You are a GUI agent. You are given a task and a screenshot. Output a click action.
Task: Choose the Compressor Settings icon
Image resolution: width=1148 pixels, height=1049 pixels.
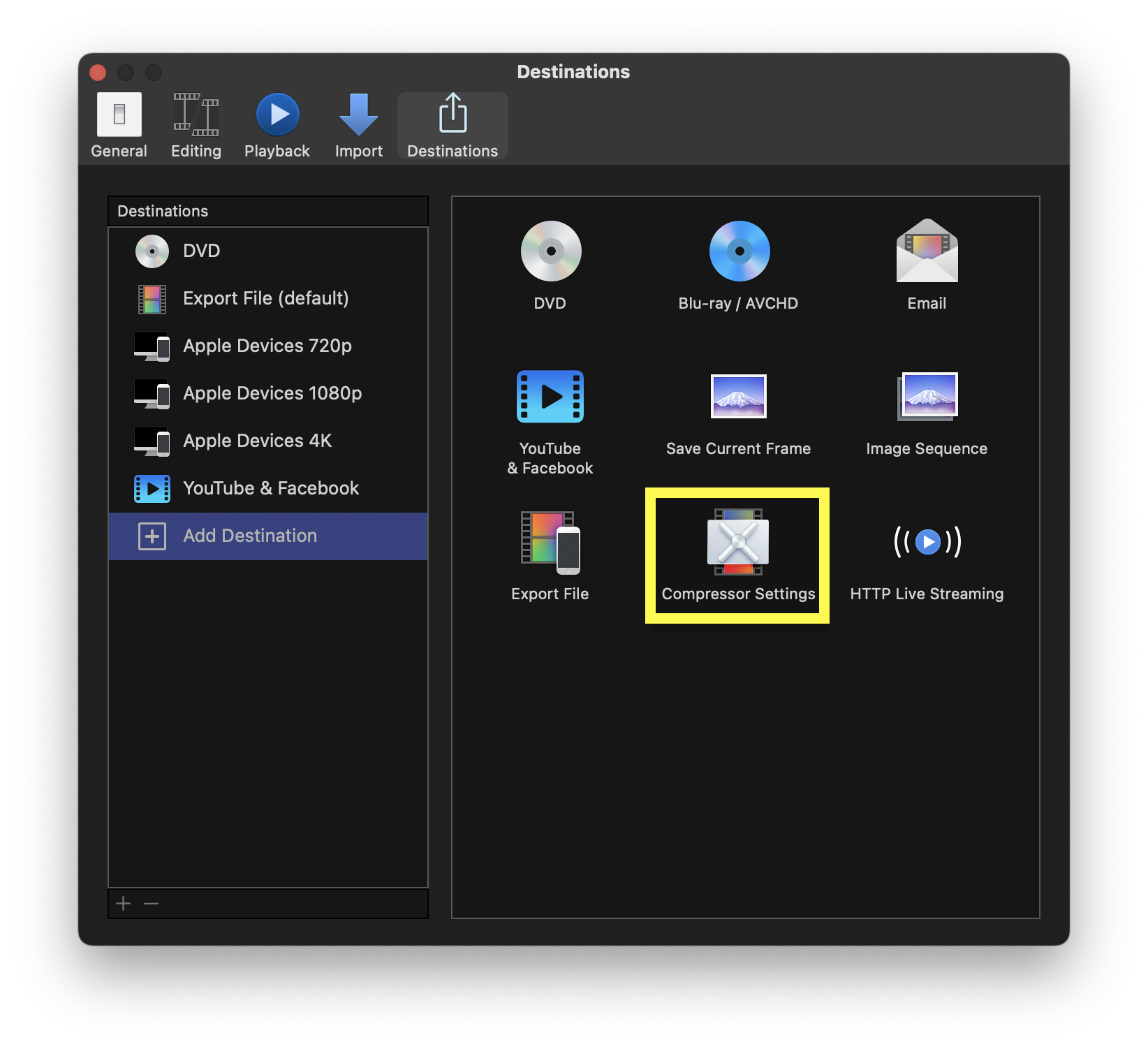tap(738, 542)
